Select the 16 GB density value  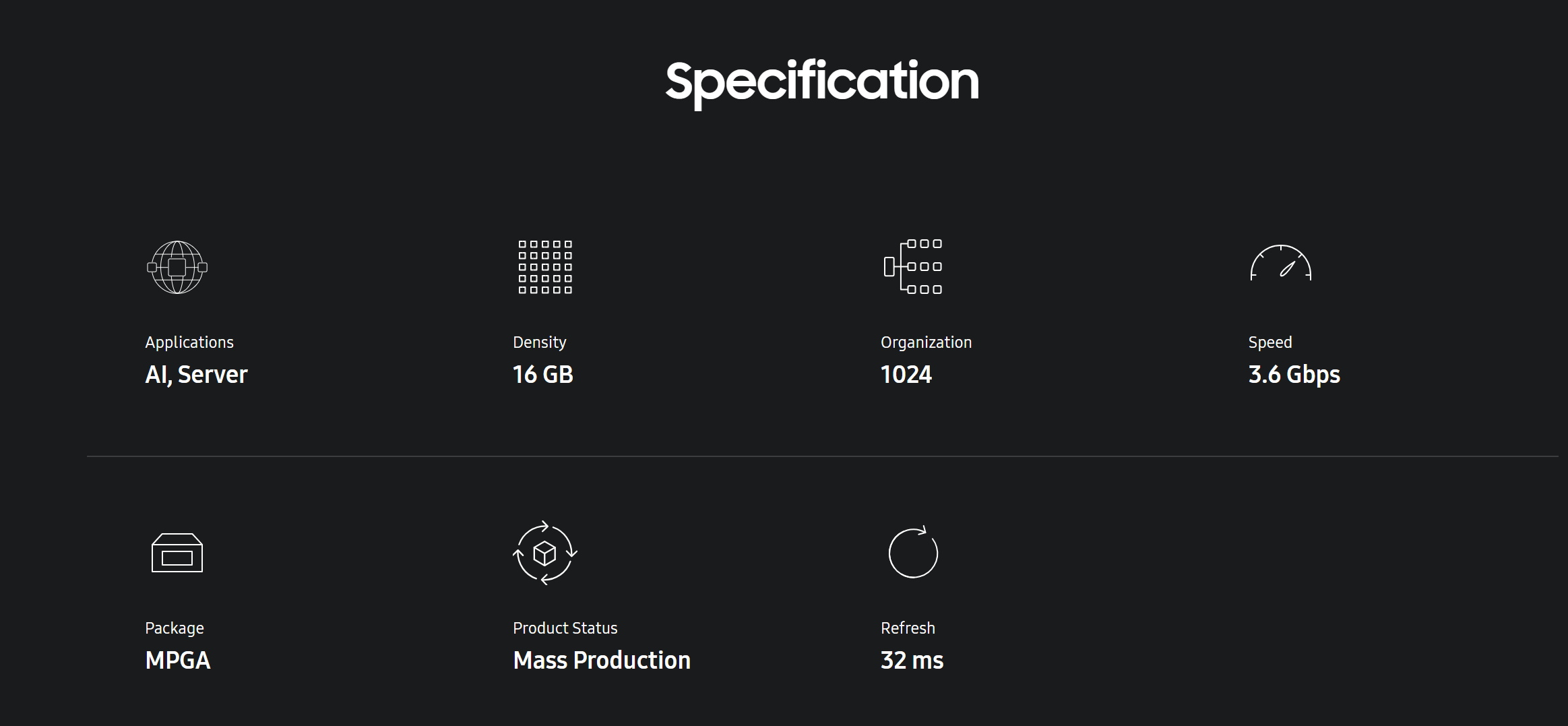pos(543,375)
